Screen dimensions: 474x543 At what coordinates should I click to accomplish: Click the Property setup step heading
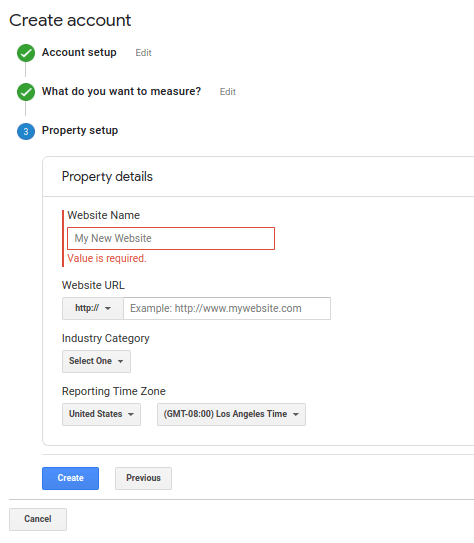pyautogui.click(x=80, y=131)
